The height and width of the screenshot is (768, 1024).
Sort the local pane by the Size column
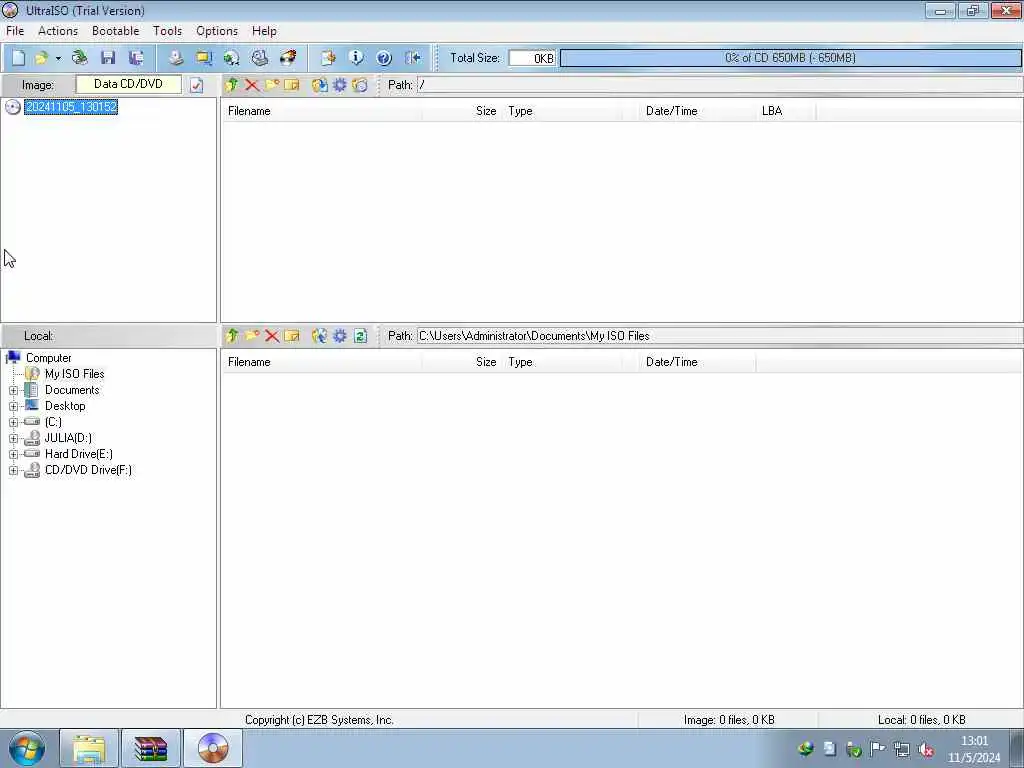point(462,362)
